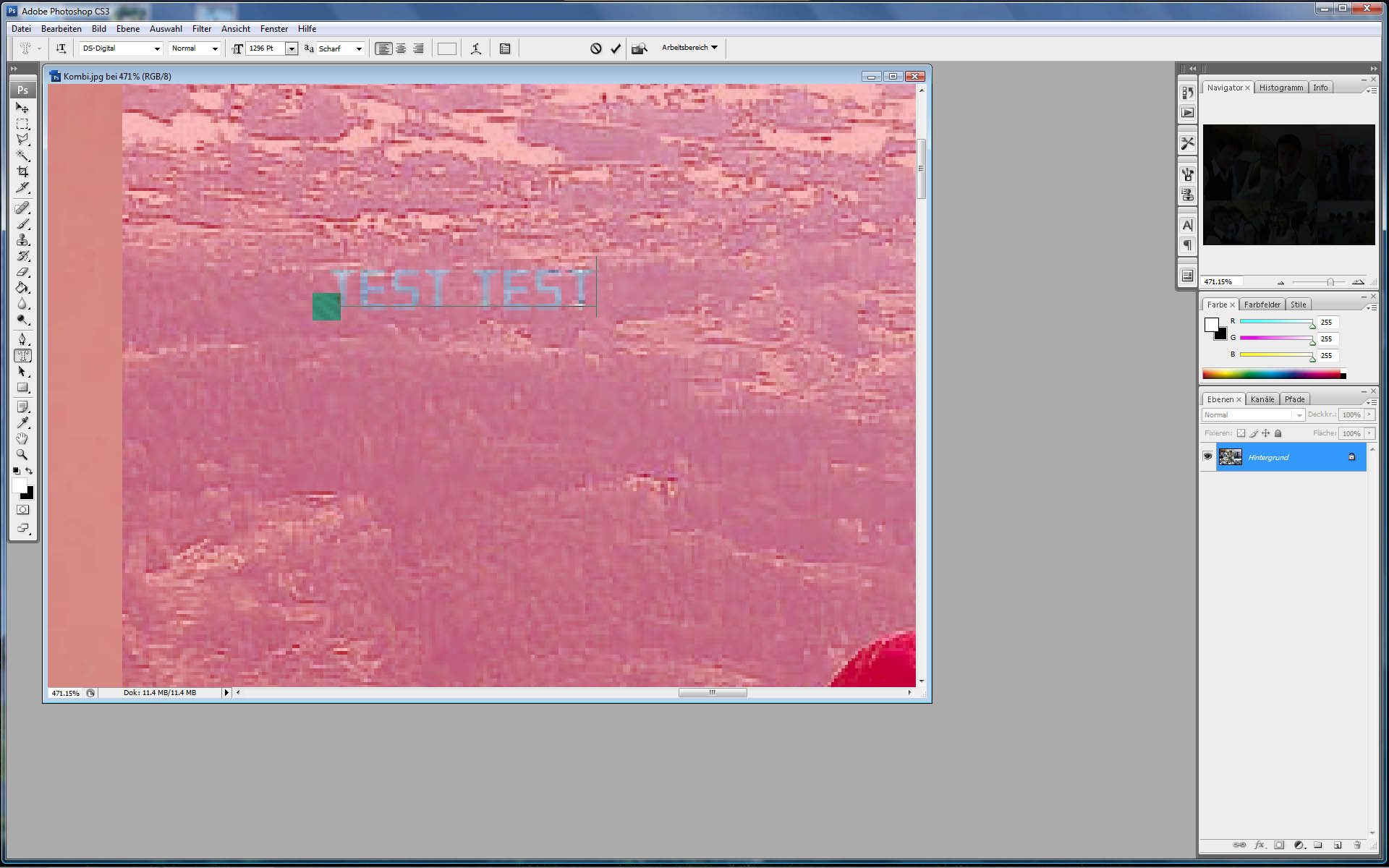Hide the Hintergrund layer visibility eye

click(x=1207, y=456)
